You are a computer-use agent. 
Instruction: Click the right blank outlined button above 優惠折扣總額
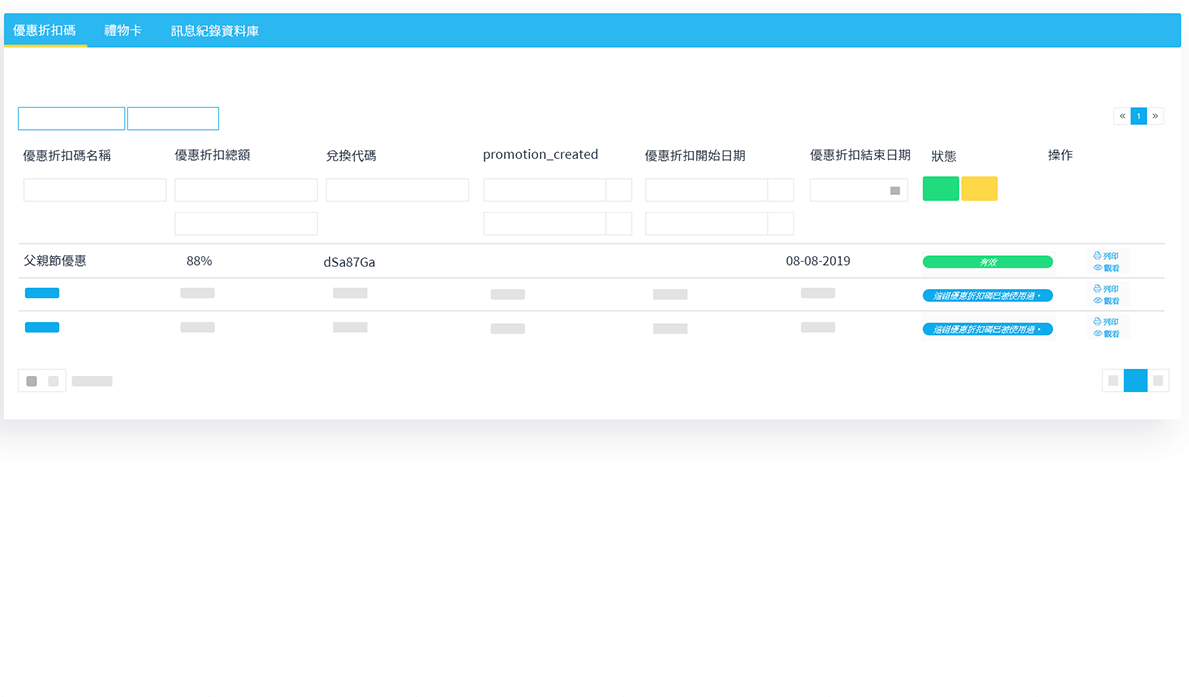click(173, 118)
